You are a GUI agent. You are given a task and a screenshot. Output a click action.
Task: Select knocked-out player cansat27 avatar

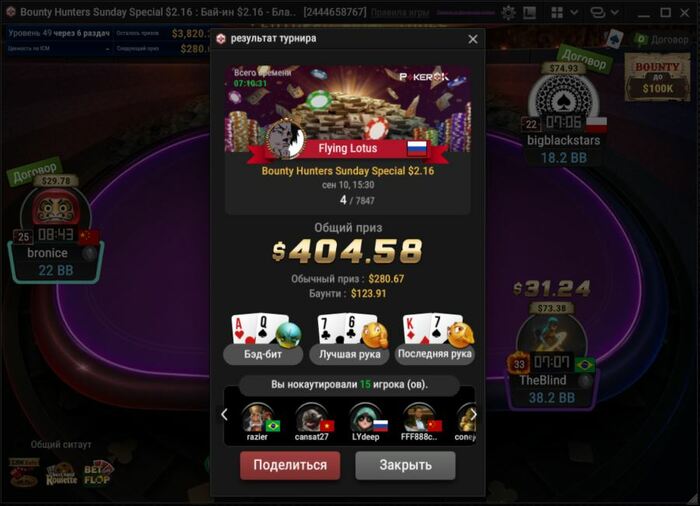(312, 418)
